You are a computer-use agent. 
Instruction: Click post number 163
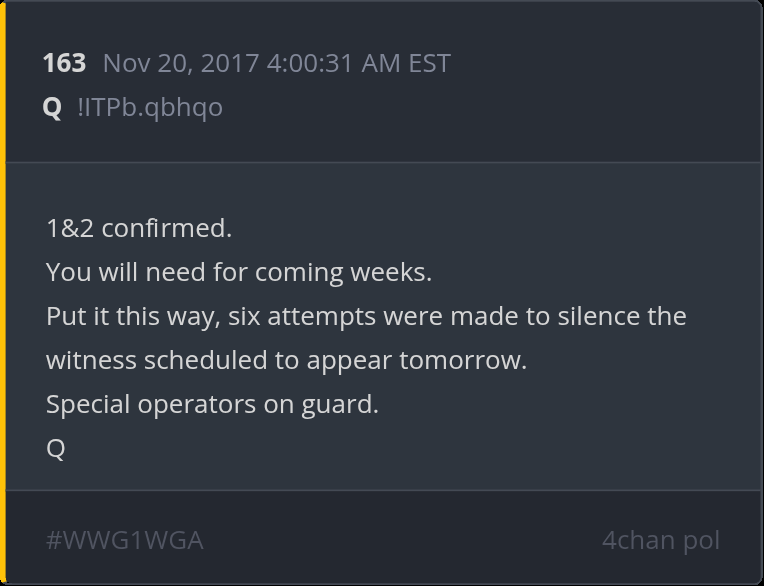pos(64,64)
